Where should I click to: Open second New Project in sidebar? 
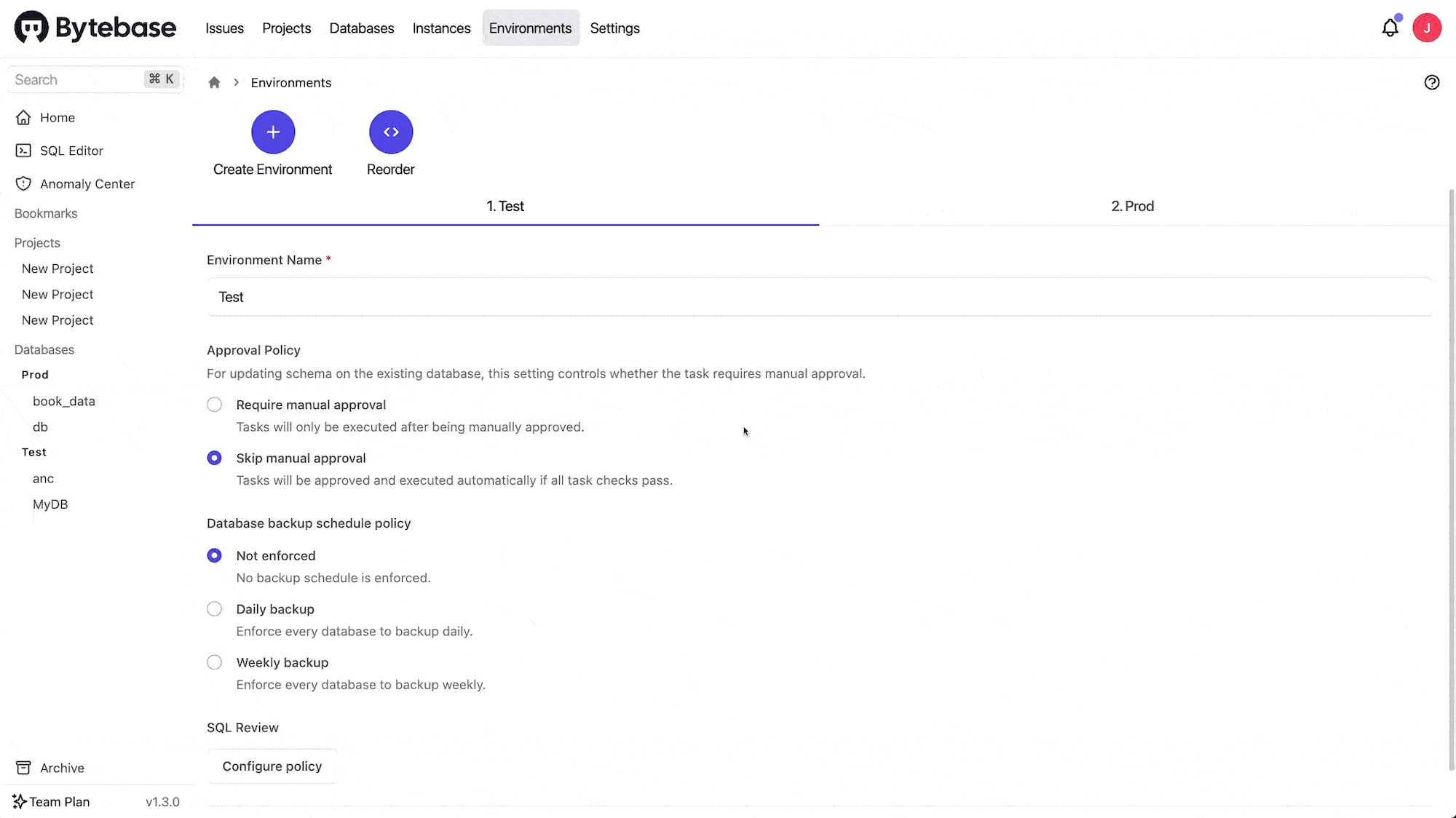(x=58, y=294)
